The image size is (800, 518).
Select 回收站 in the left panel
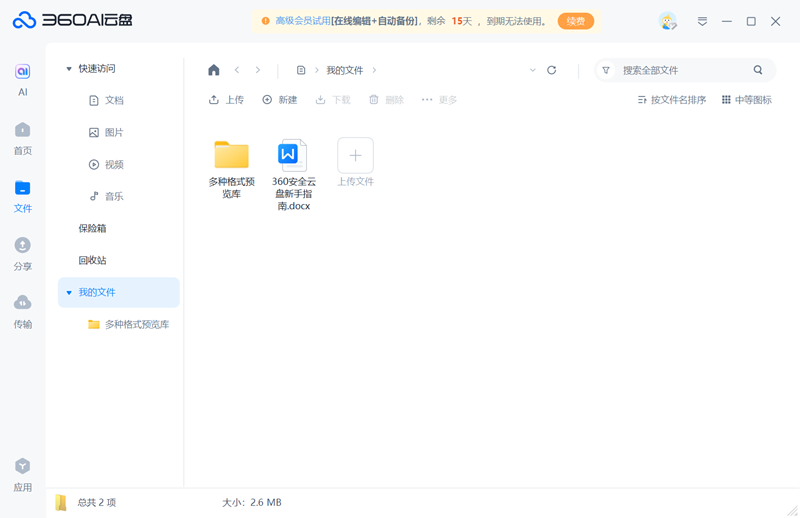pyautogui.click(x=92, y=260)
